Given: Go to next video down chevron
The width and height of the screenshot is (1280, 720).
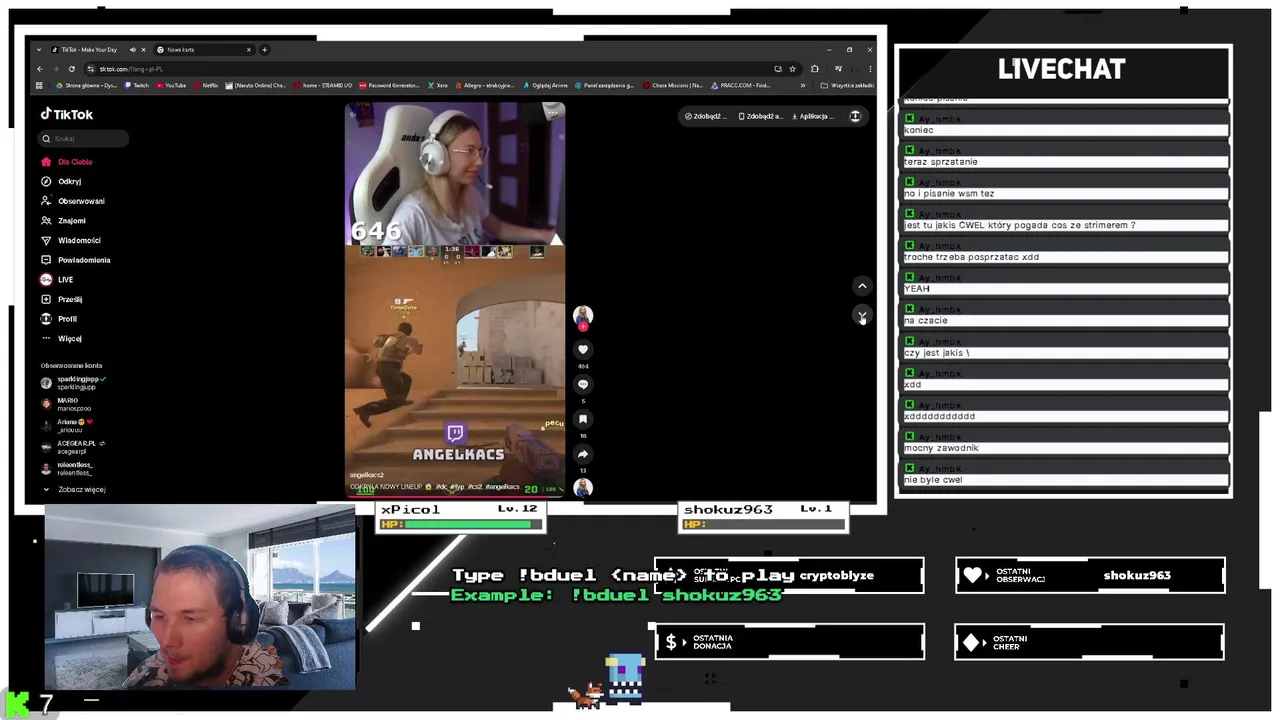Looking at the screenshot, I should click(862, 316).
